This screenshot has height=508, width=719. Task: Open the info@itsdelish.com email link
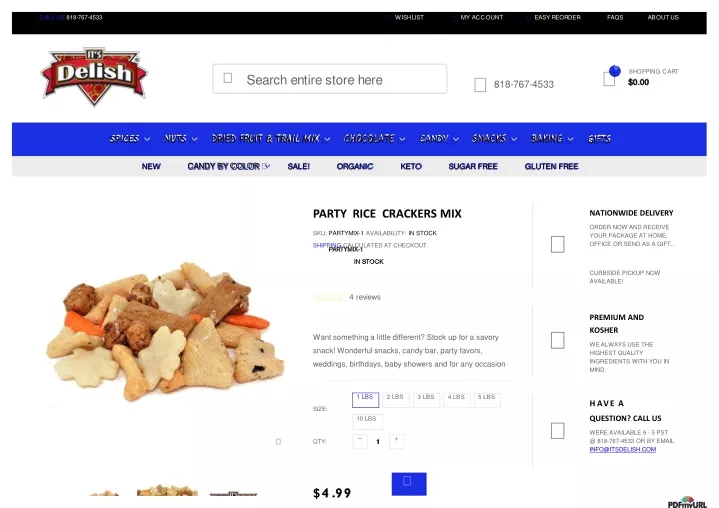click(623, 449)
